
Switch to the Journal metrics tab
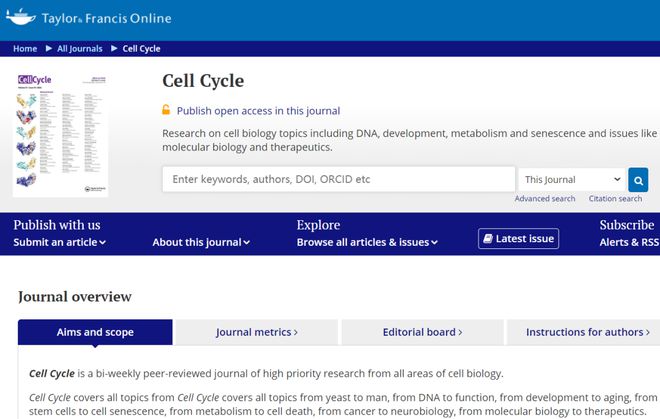pos(256,332)
